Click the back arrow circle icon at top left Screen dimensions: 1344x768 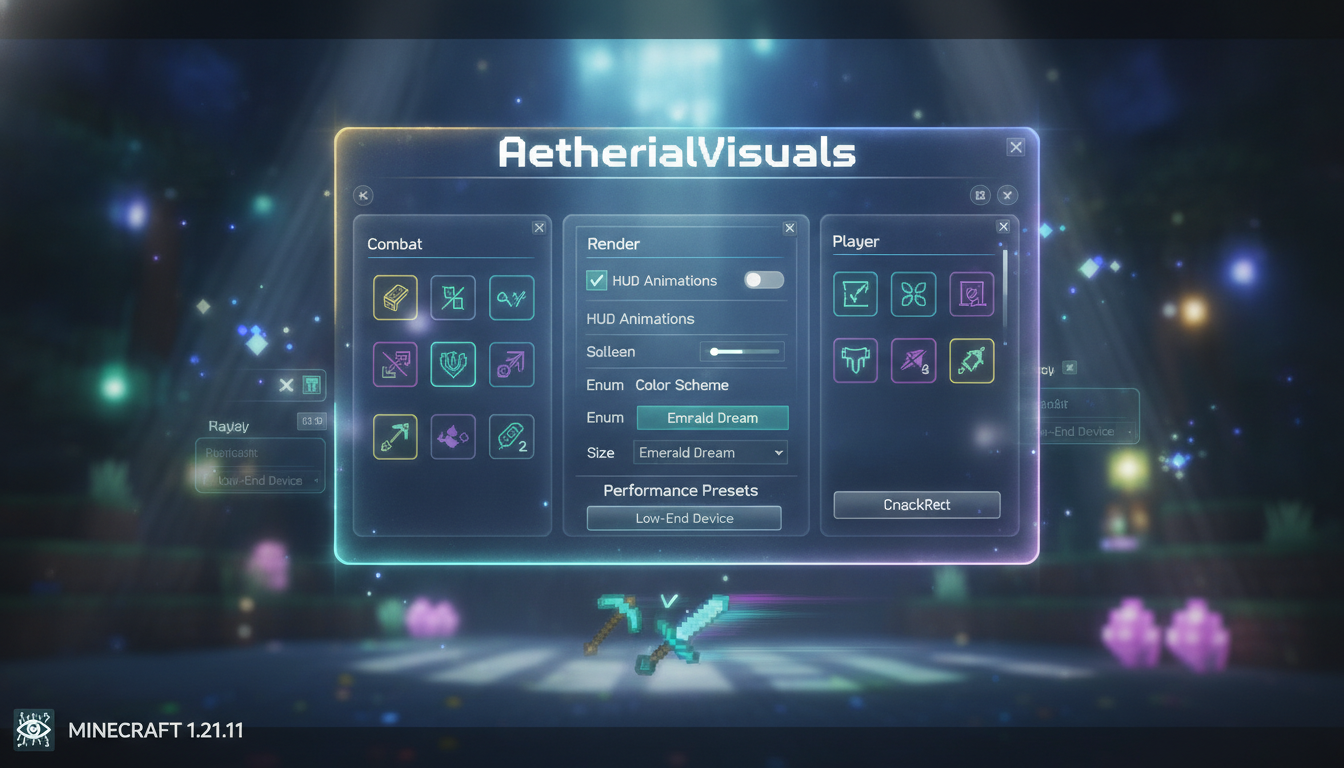coord(363,195)
